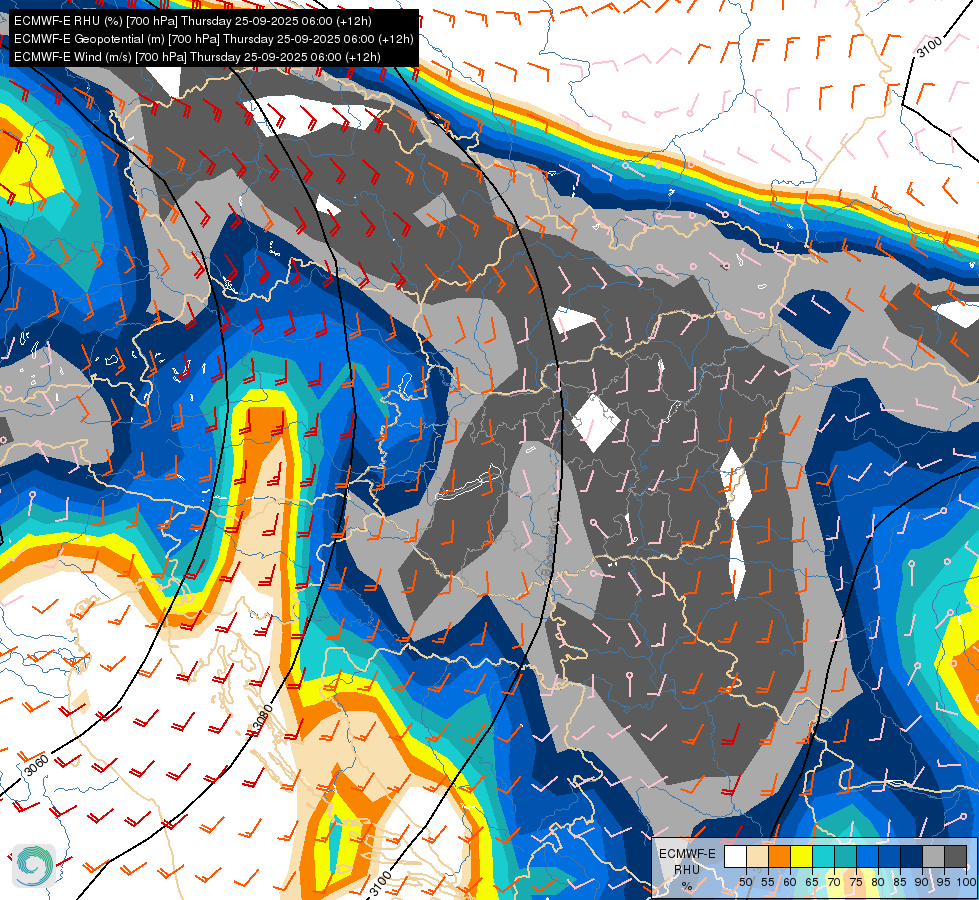Screen dimensions: 979x900
Task: Click the white diamond-shaped patch at map center
Action: pos(594,422)
